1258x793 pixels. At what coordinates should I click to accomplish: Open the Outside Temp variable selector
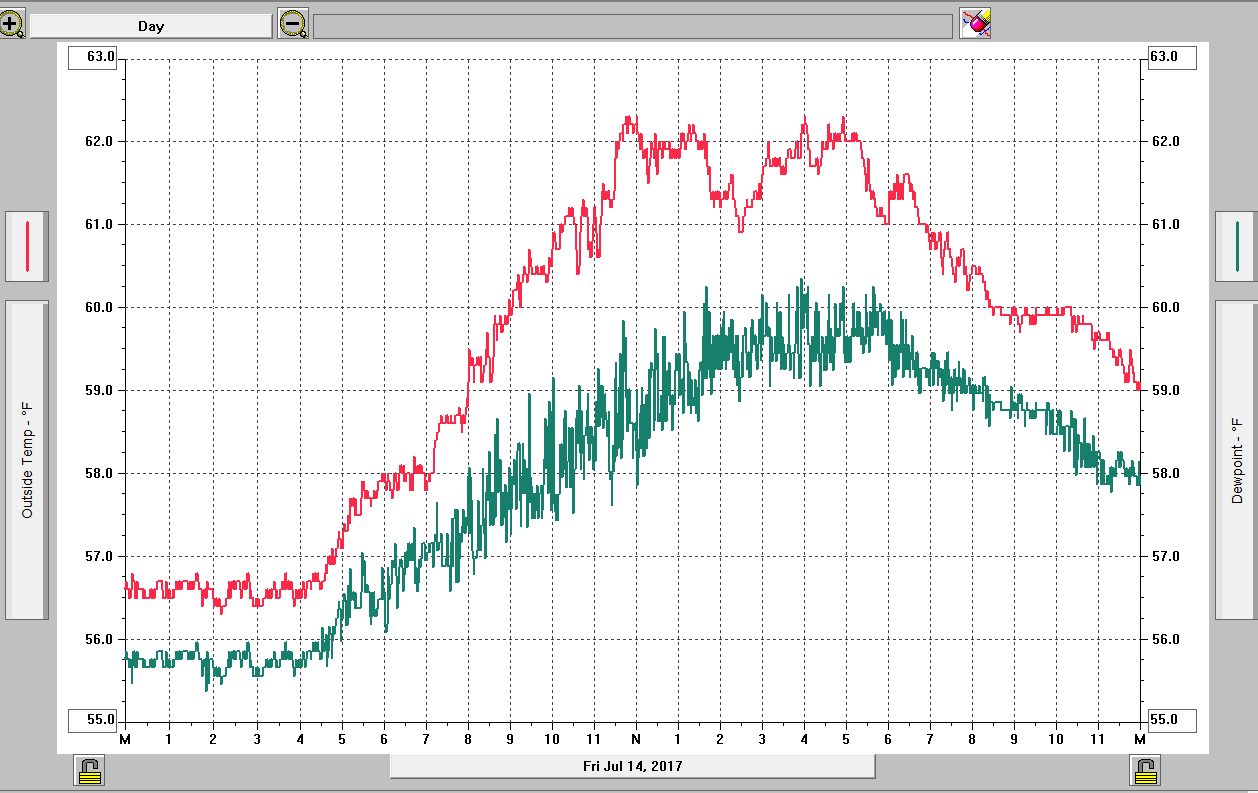coord(27,460)
